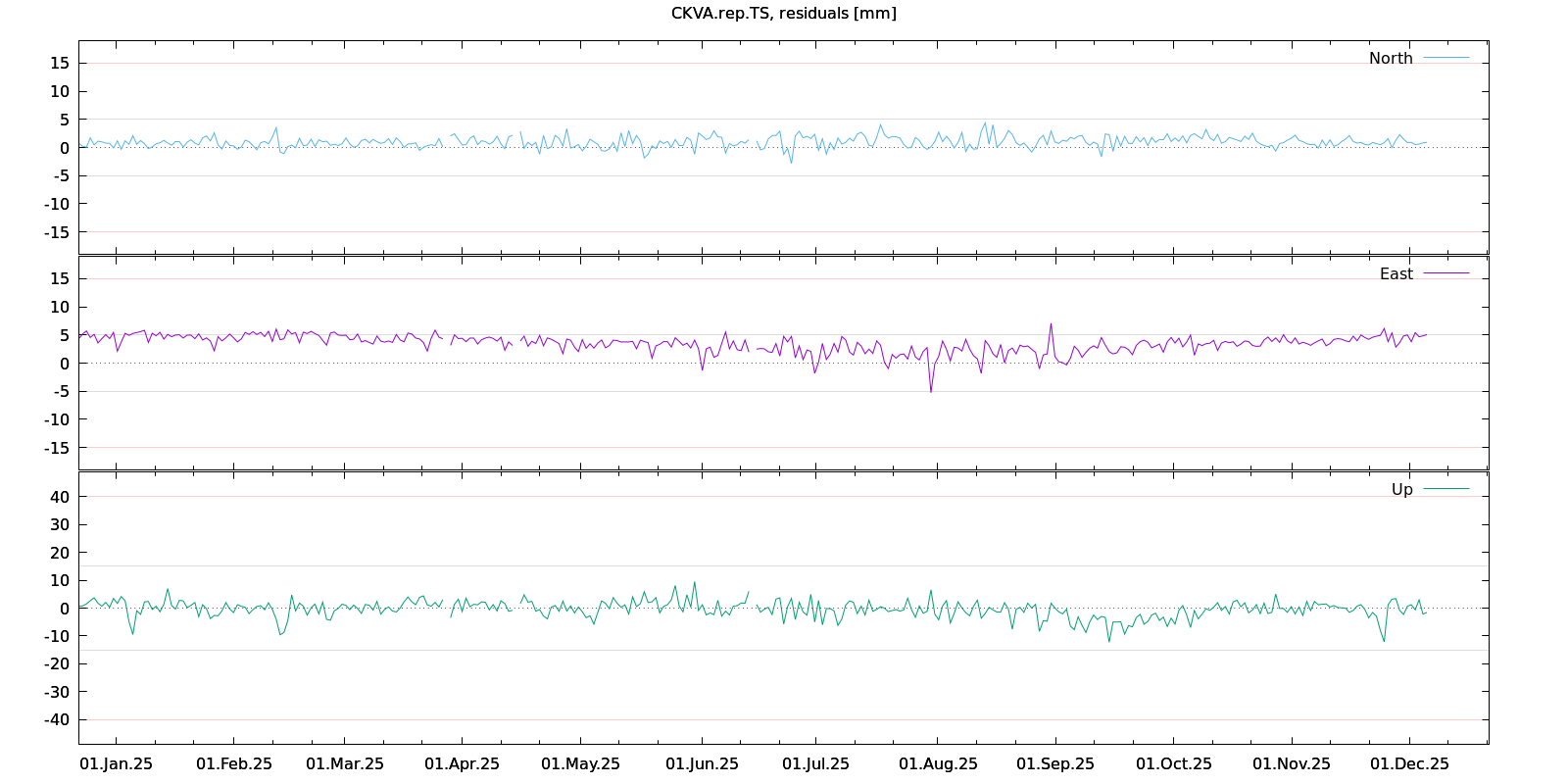Click the 01.Jun.25 date axis label
This screenshot has height=784, width=1568.
[702, 763]
